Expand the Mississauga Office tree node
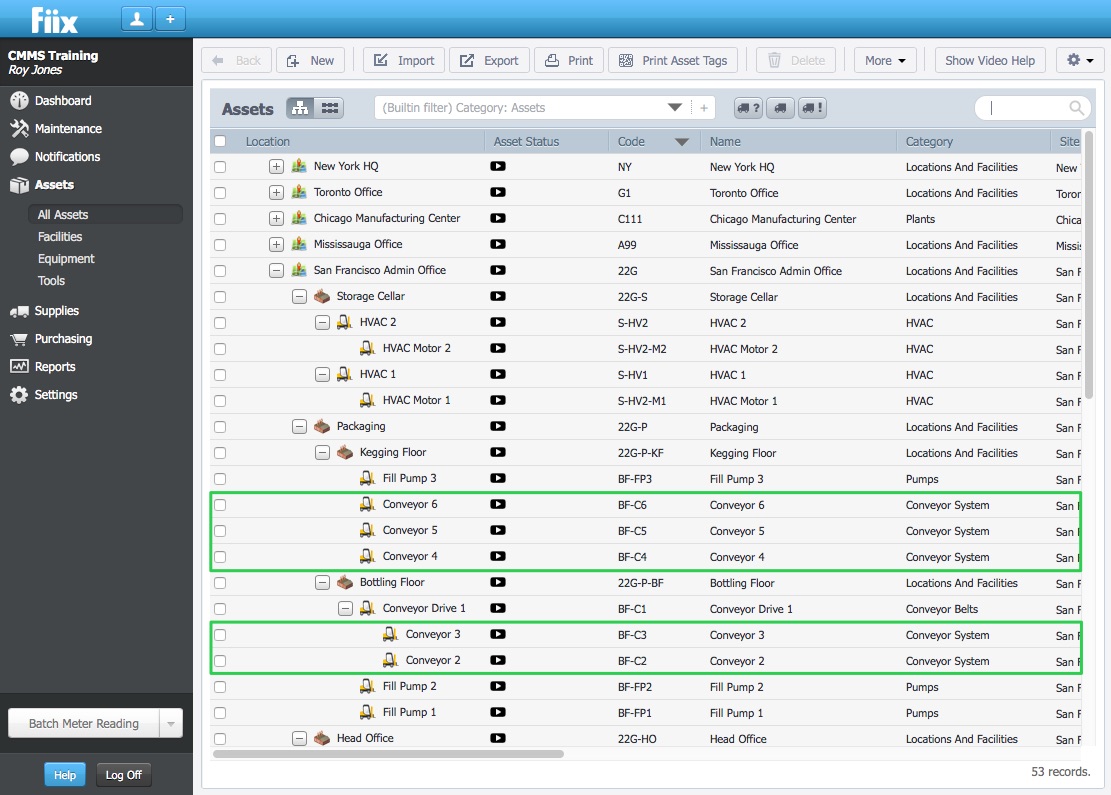 [x=276, y=244]
